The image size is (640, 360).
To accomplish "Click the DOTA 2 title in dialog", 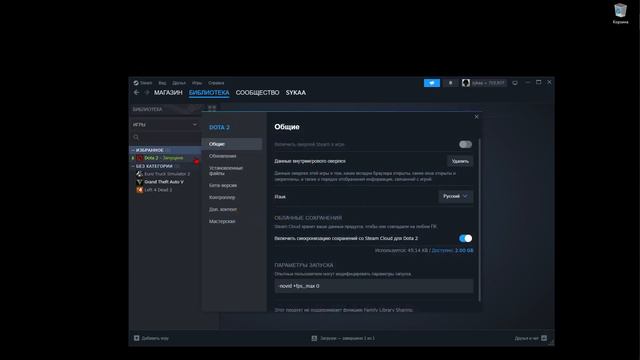I will point(219,127).
